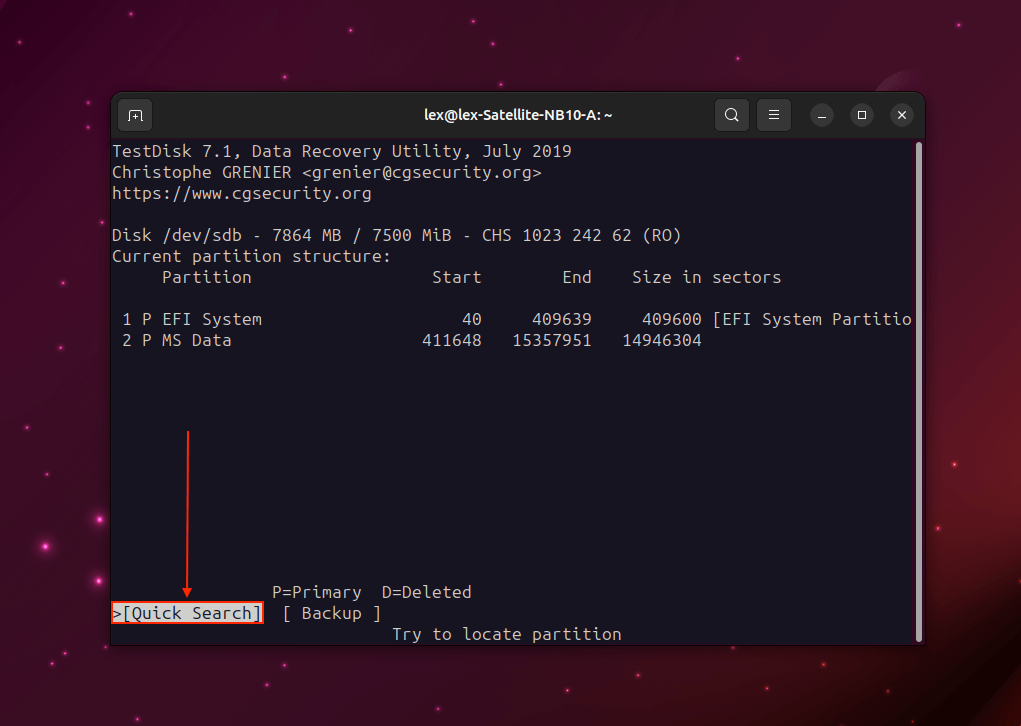Minimize the terminal window
The width and height of the screenshot is (1021, 726).
pos(822,115)
